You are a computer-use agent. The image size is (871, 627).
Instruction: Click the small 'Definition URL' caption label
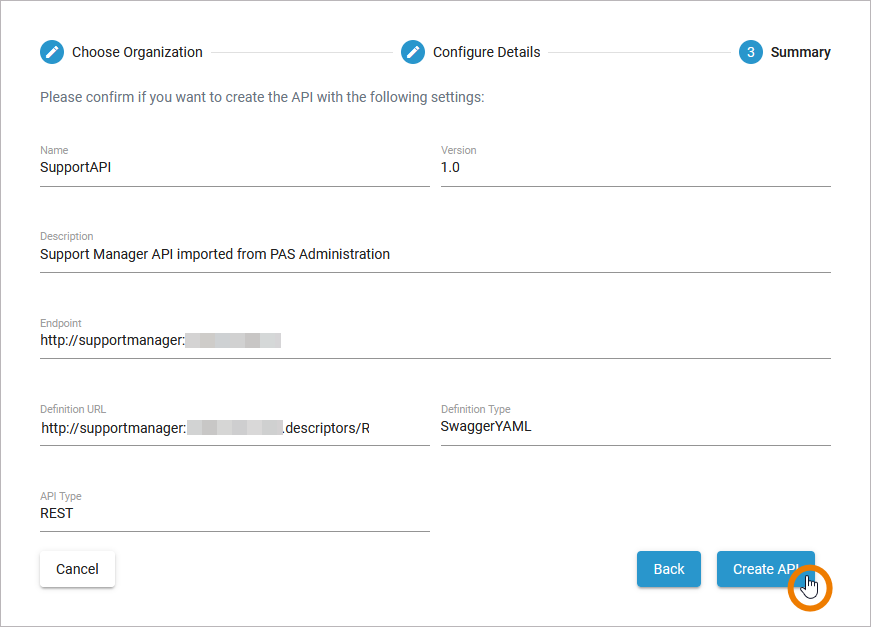point(73,409)
